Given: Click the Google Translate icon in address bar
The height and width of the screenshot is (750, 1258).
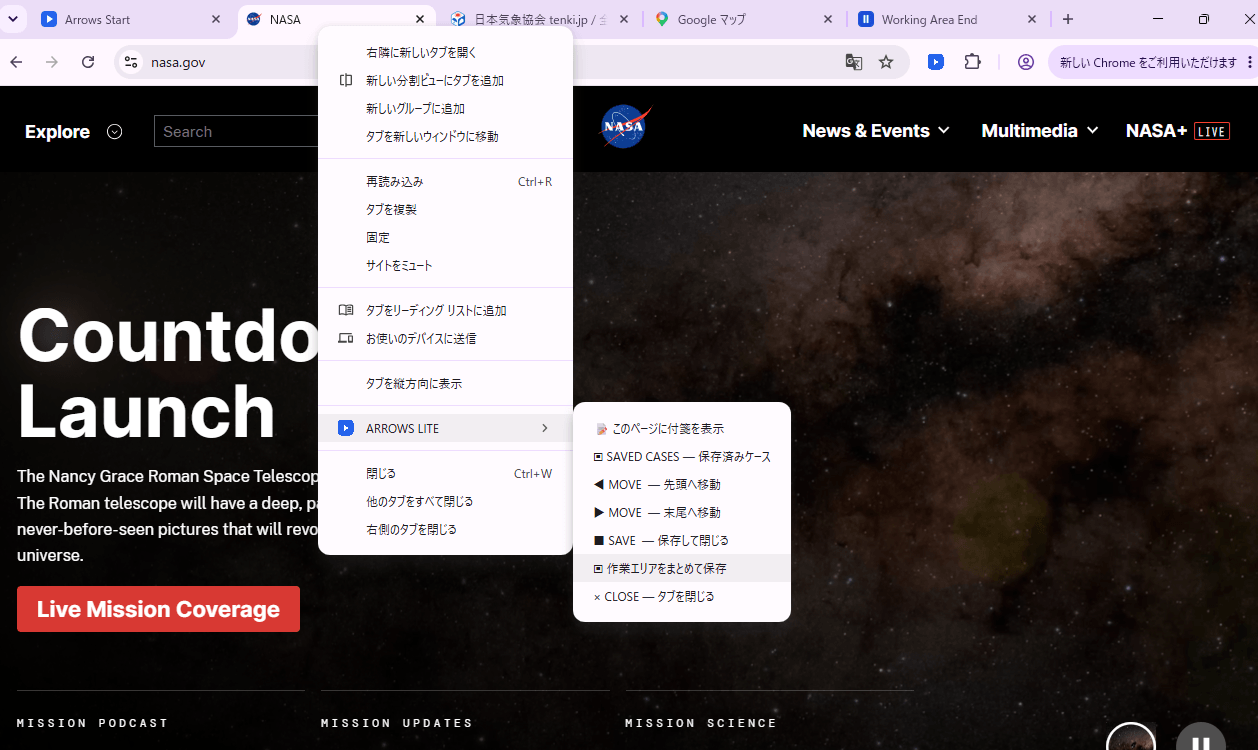Looking at the screenshot, I should tap(853, 62).
